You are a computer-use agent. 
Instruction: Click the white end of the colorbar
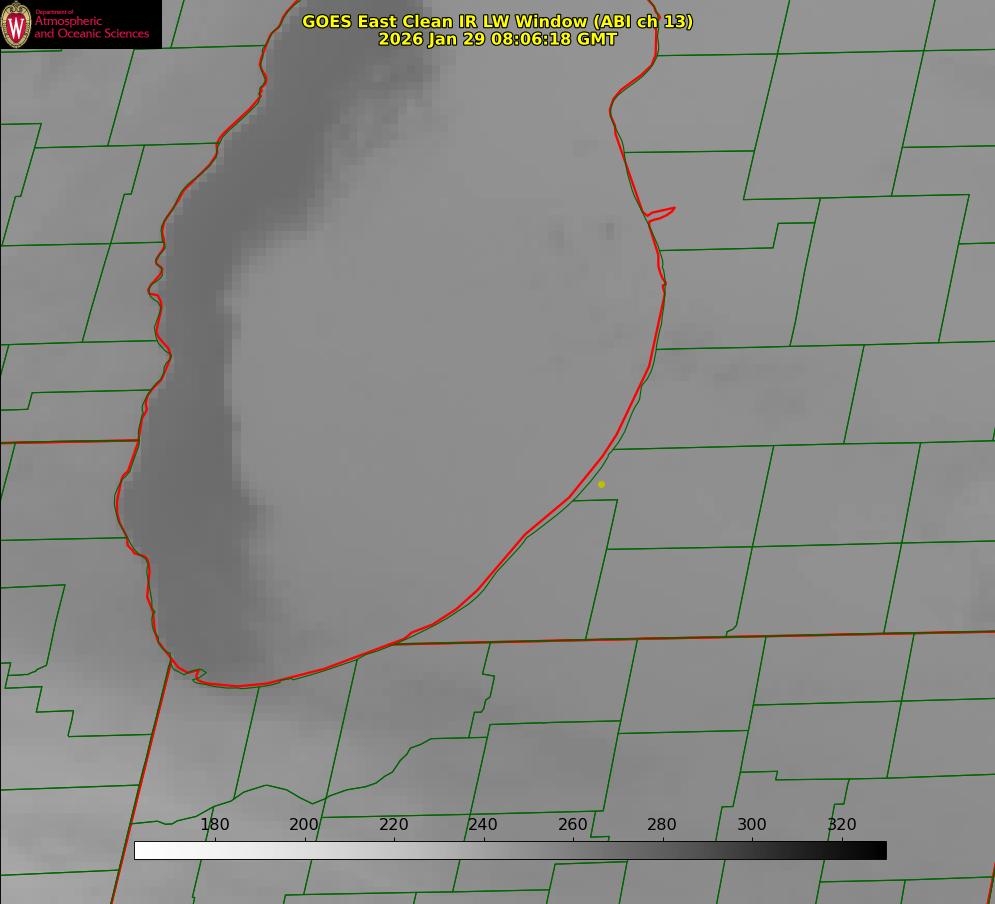(x=143, y=850)
